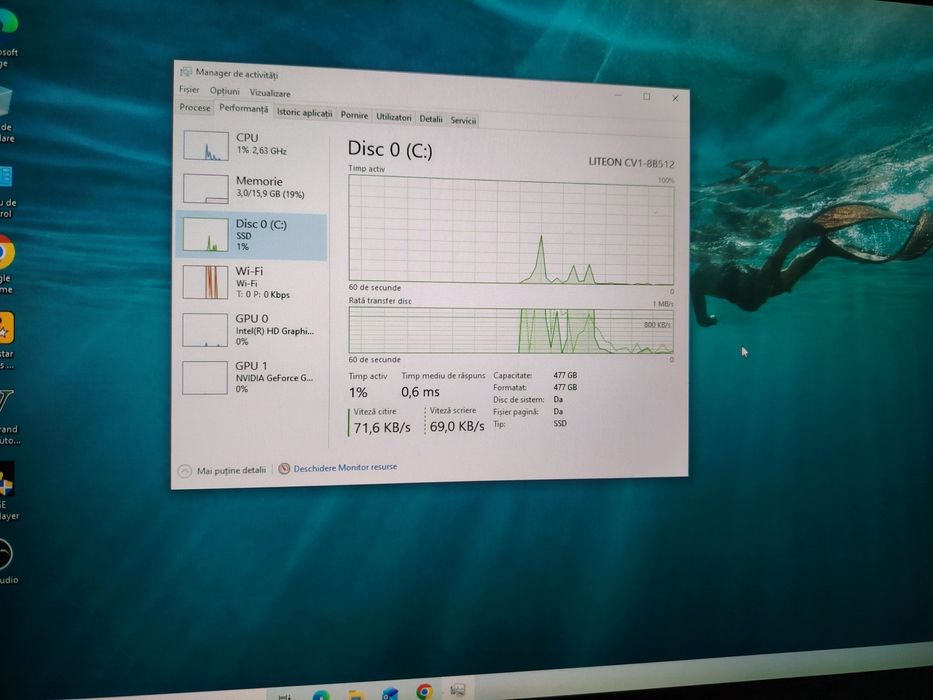933x700 pixels.
Task: Open the Google Chrome desktop shortcut
Action: 6,264
